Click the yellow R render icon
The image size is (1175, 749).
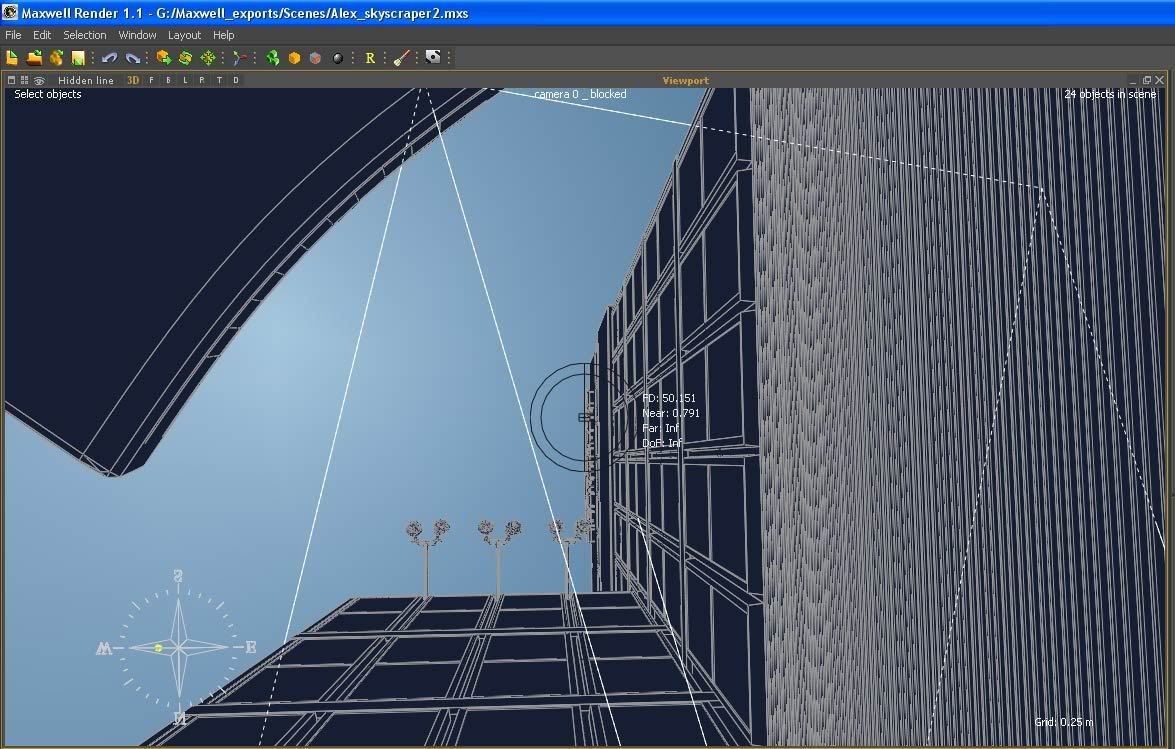coord(370,58)
